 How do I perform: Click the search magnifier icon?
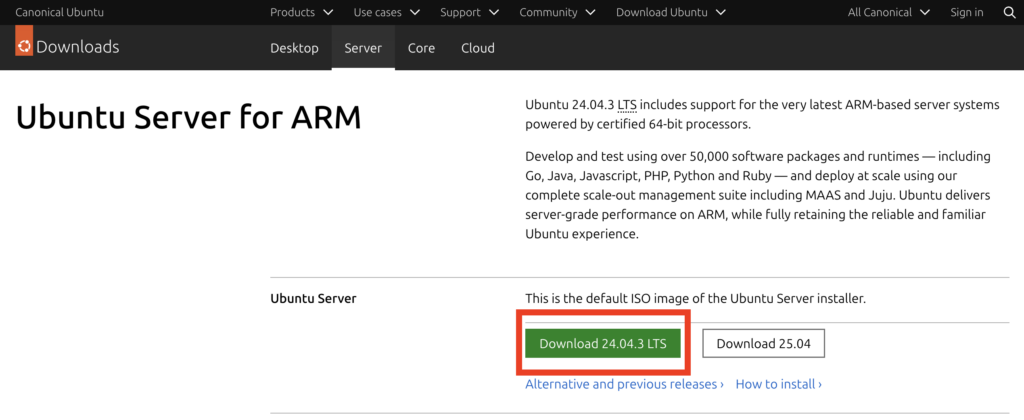coord(1007,12)
